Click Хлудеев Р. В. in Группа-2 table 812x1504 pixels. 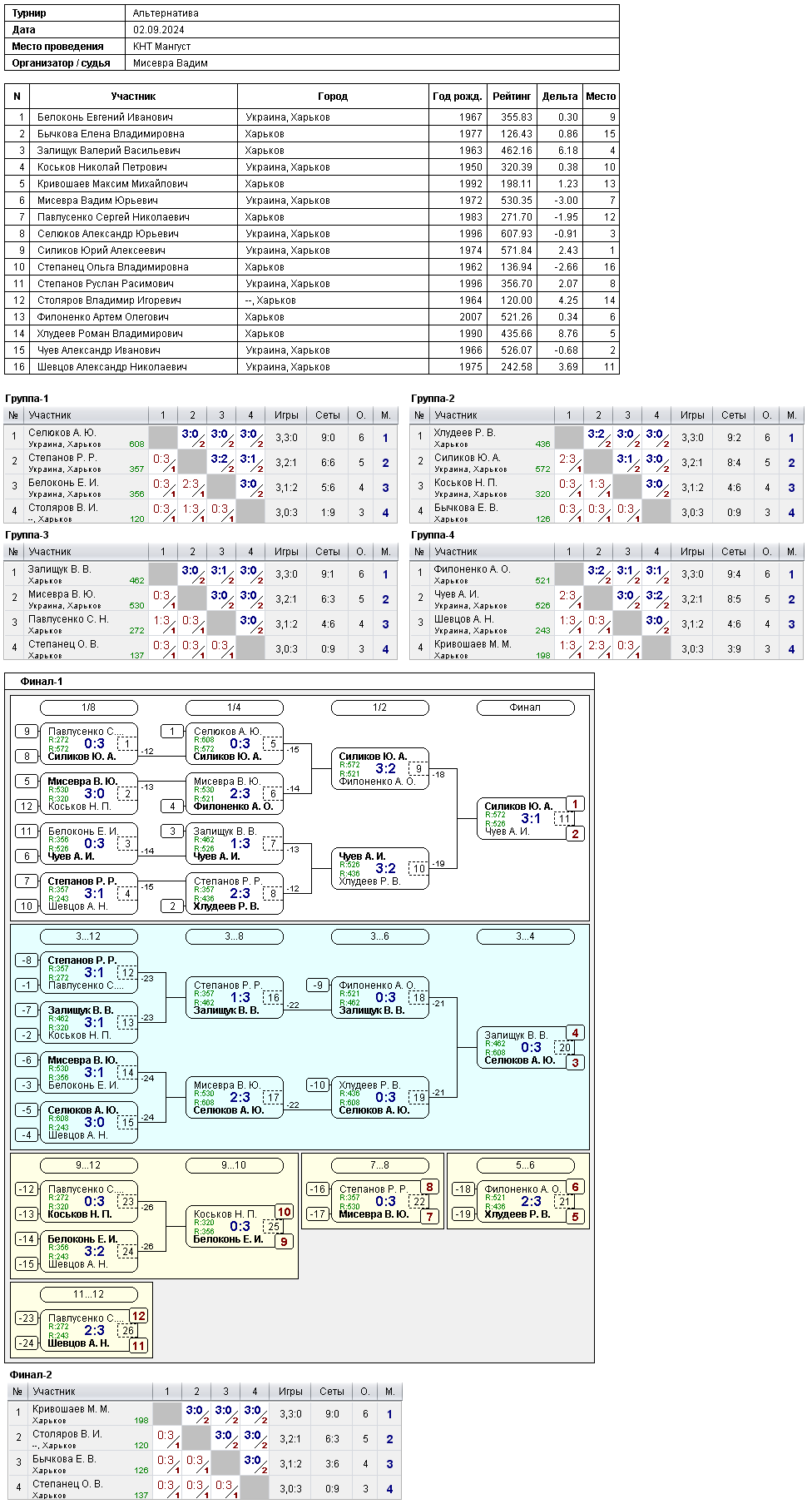[x=464, y=433]
